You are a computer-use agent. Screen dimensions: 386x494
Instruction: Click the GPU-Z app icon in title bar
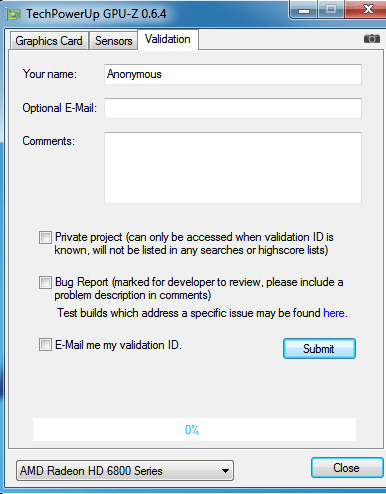coord(14,14)
